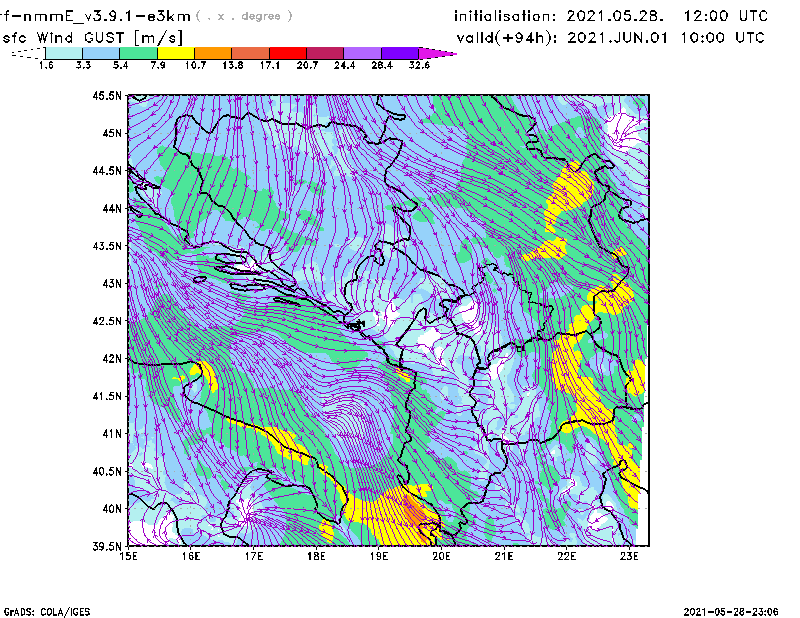Viewport: 800px width, 618px height.
Task: Click the '15E' longitude label
Action: click(x=128, y=556)
